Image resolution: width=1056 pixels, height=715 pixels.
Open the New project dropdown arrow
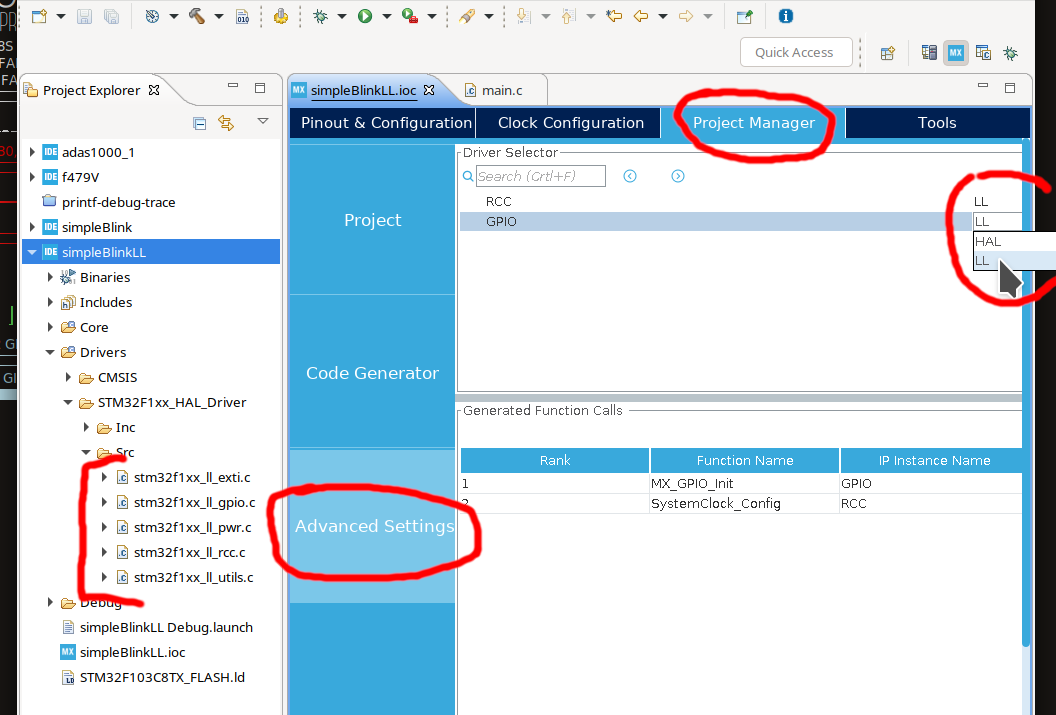[61, 16]
